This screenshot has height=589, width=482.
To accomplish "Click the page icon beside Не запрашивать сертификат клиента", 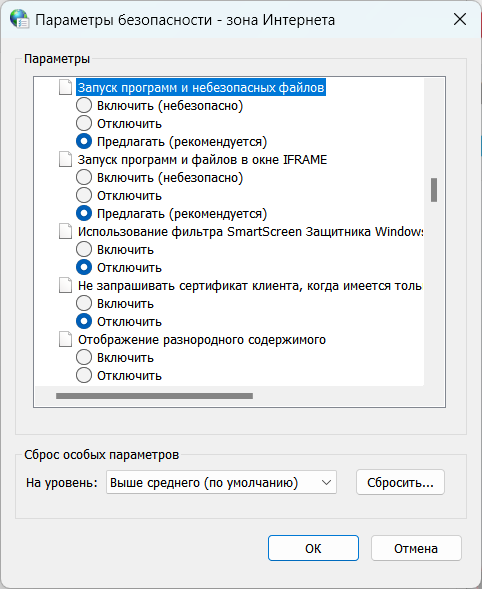I will (65, 285).
